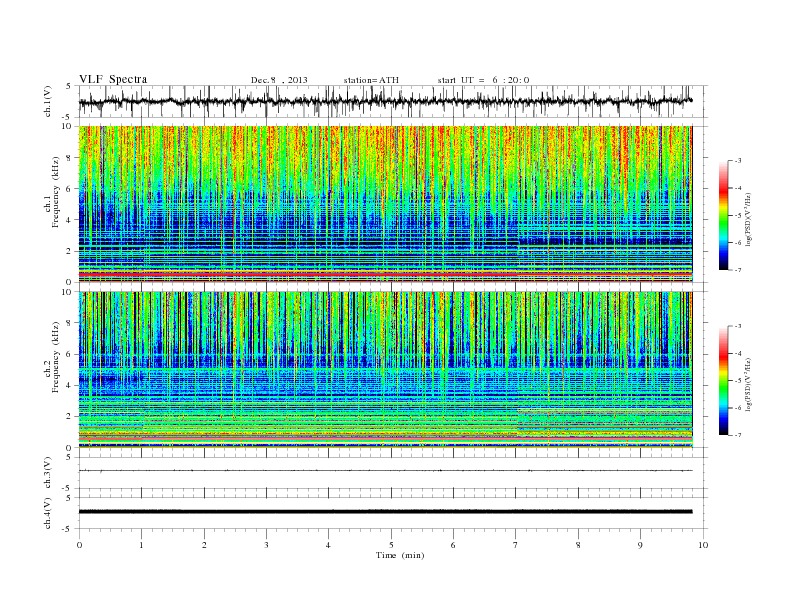This screenshot has width=792, height=612.
Task: Click the 'Time (min)' axis label
Action: point(400,555)
